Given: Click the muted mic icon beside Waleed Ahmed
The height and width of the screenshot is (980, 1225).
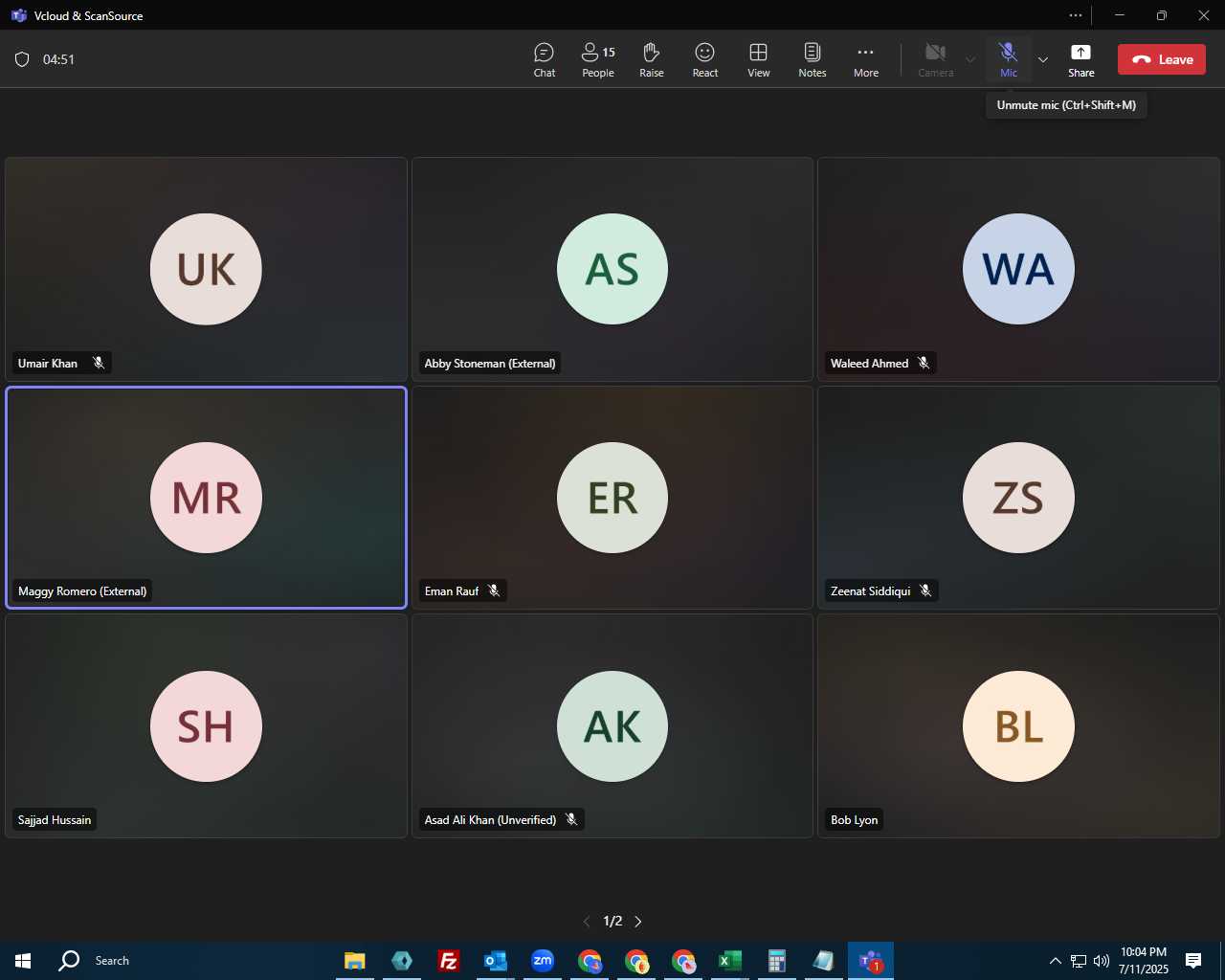Looking at the screenshot, I should coord(924,363).
